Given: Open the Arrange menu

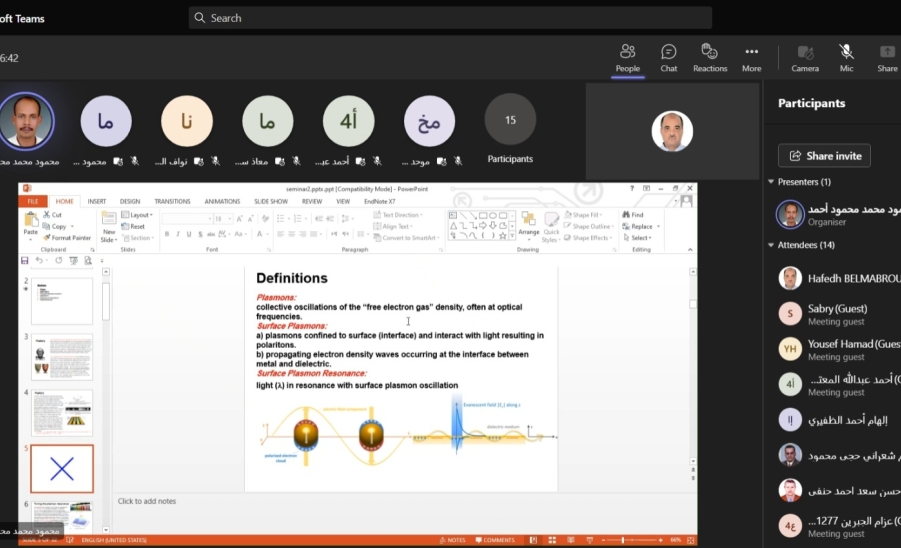Looking at the screenshot, I should 529,225.
